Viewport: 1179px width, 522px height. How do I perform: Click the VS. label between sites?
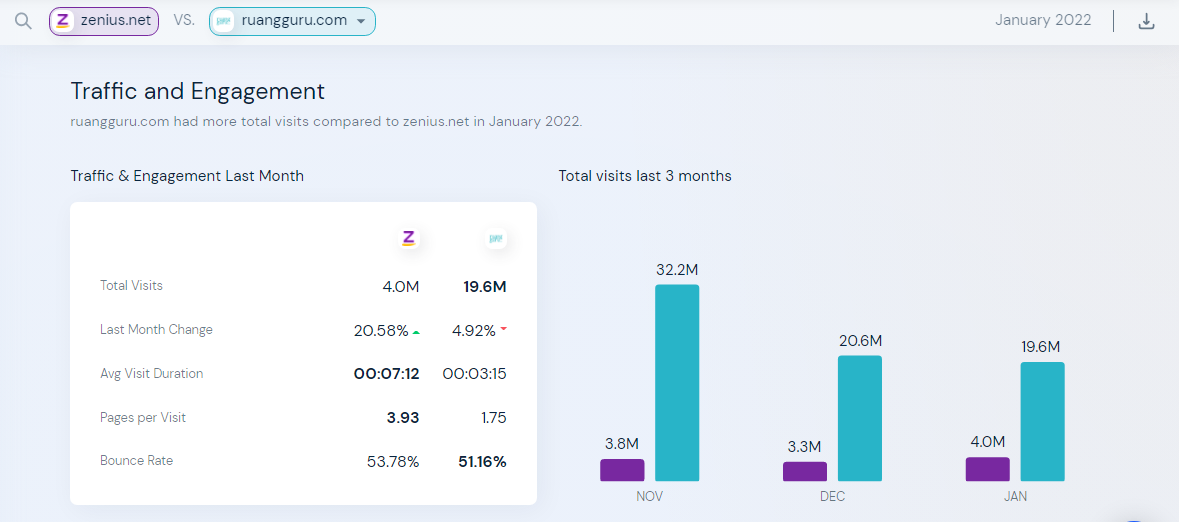pos(183,21)
